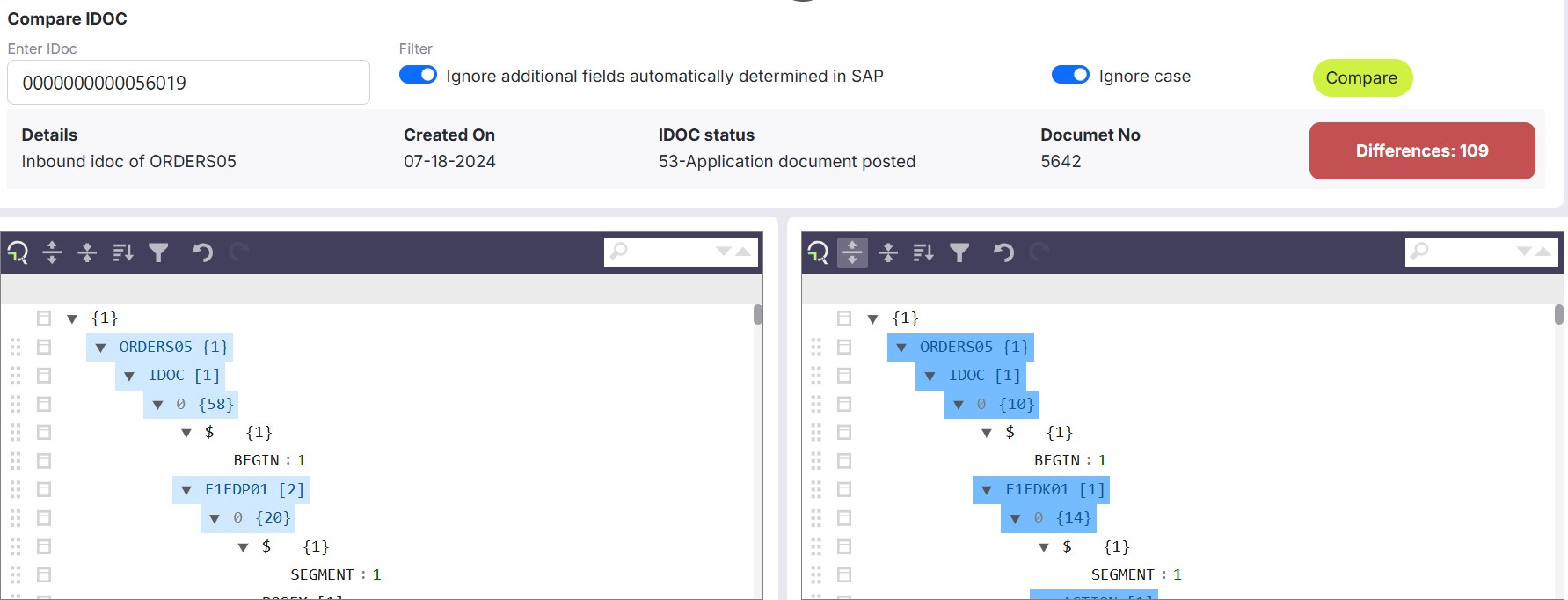The width and height of the screenshot is (1568, 600).
Task: Collapse the E1EDP01 node in left tree
Action: click(x=186, y=490)
